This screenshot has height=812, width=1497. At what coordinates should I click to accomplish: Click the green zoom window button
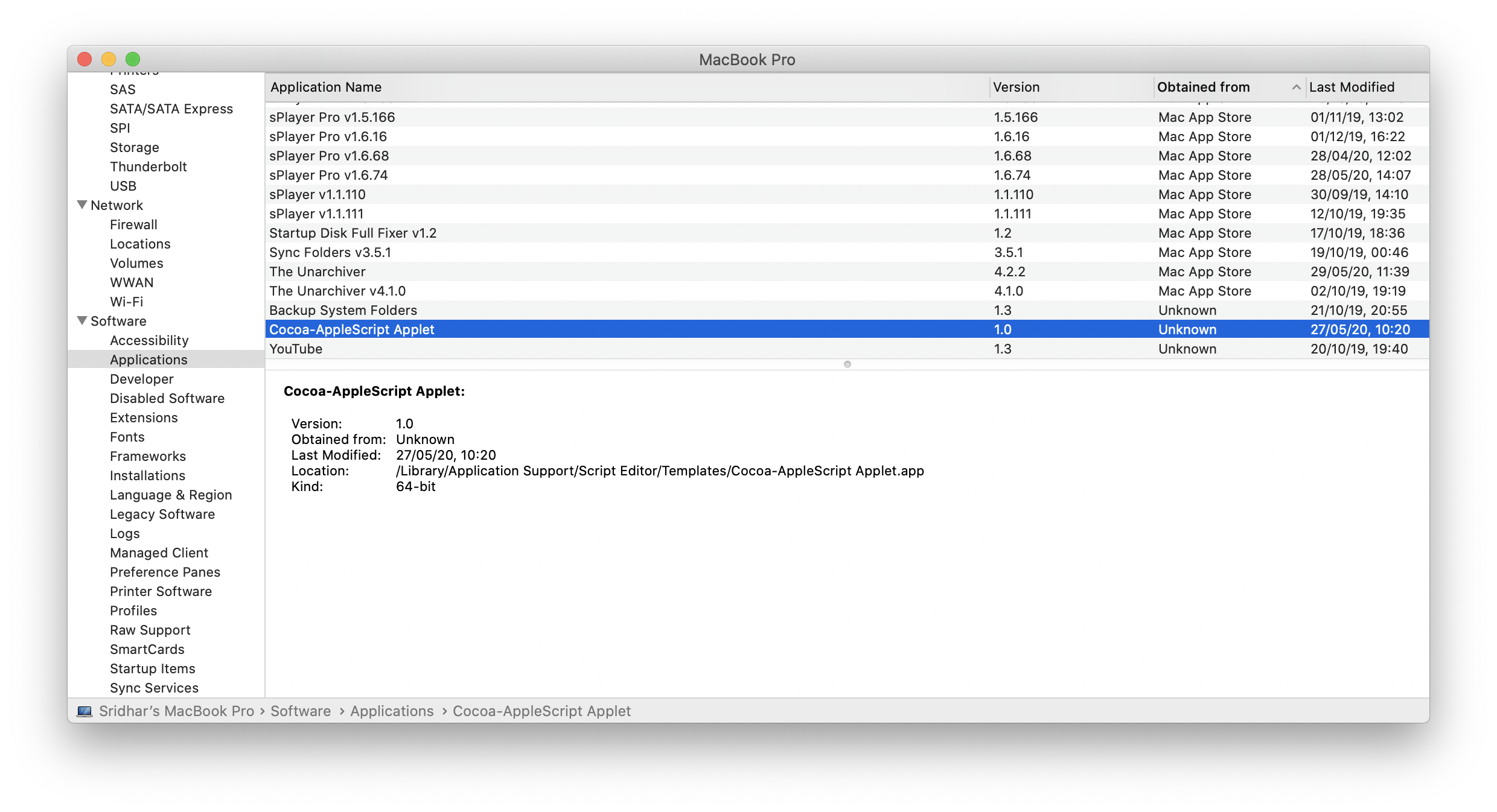tap(133, 59)
